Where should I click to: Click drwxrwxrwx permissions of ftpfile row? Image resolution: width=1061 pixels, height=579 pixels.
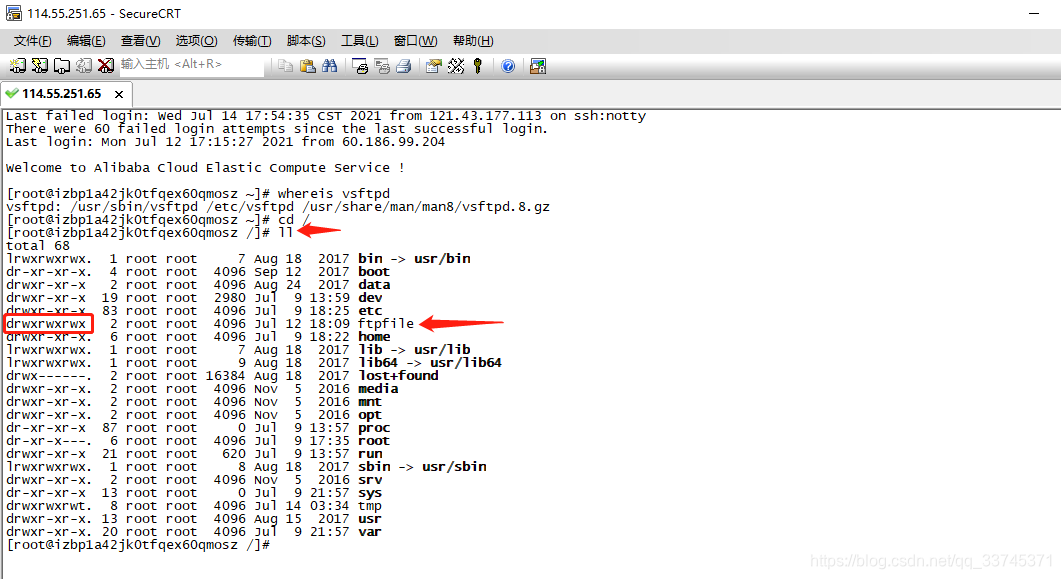click(x=46, y=324)
